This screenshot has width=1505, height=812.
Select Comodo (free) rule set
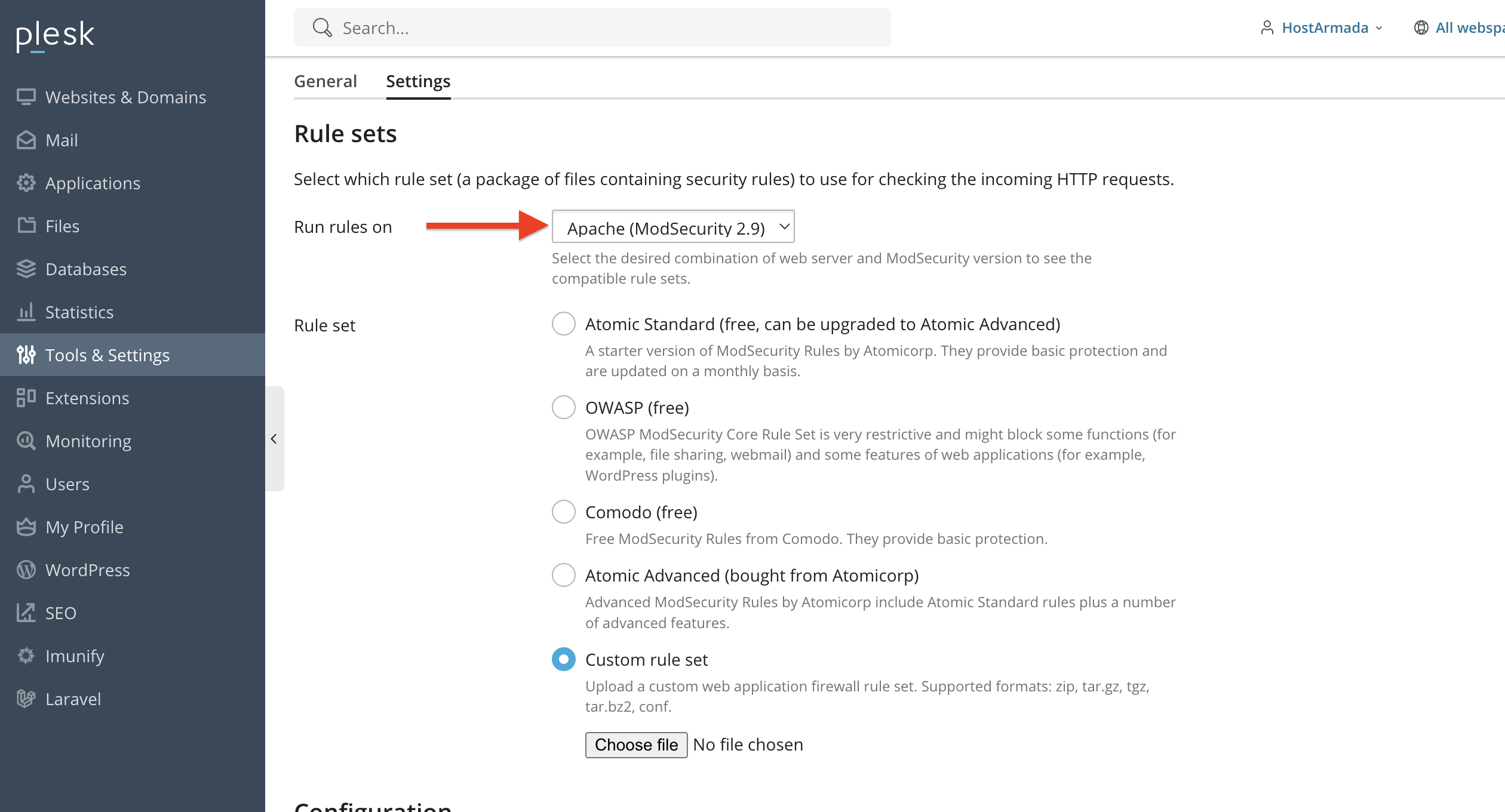pyautogui.click(x=563, y=512)
